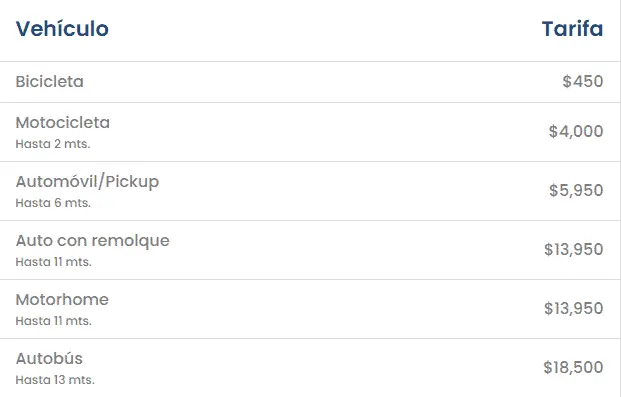Image resolution: width=621 pixels, height=397 pixels.
Task: Select the Auto con remolque label
Action: pyautogui.click(x=92, y=241)
